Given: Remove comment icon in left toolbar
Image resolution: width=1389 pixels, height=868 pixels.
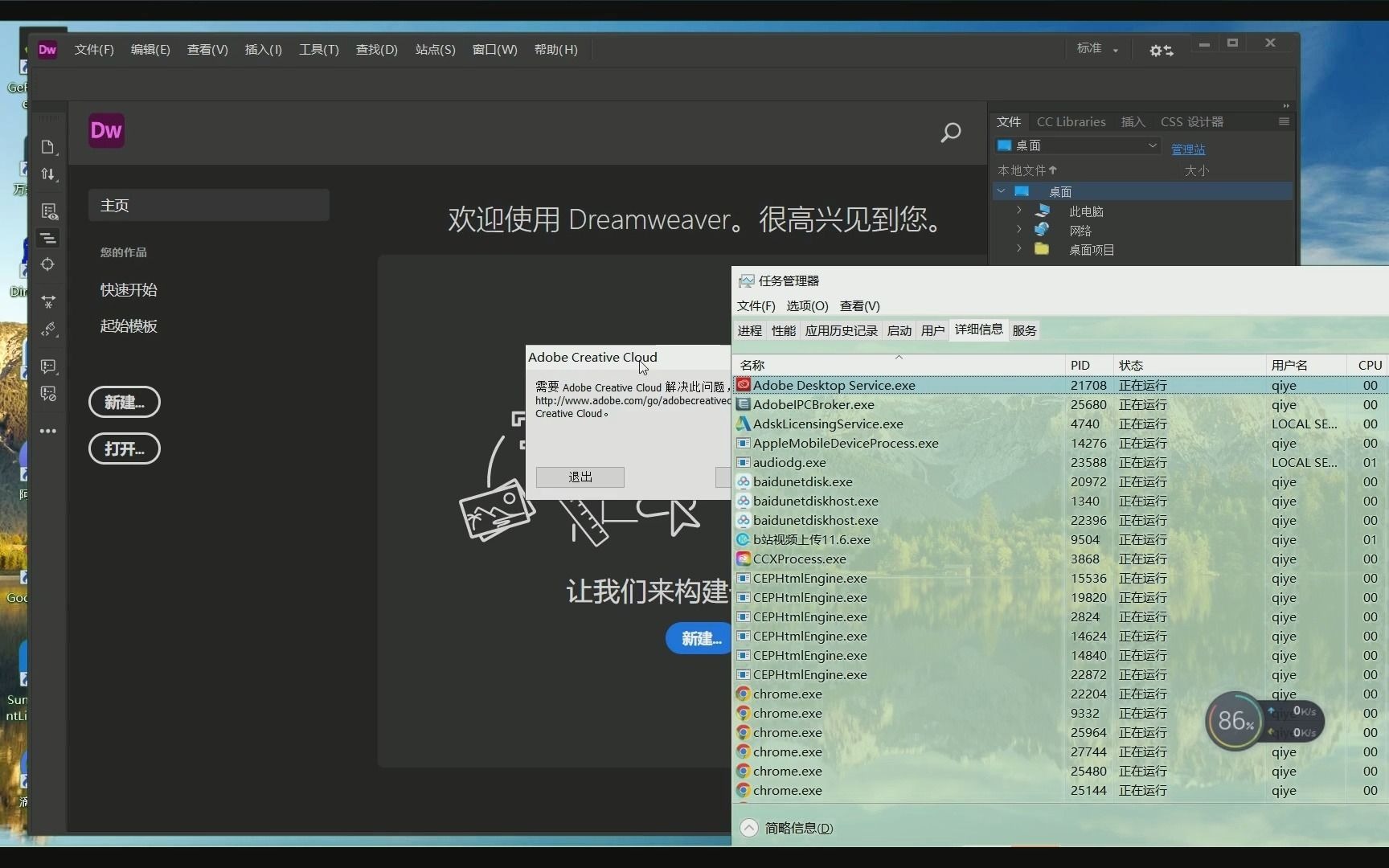Looking at the screenshot, I should 48,394.
